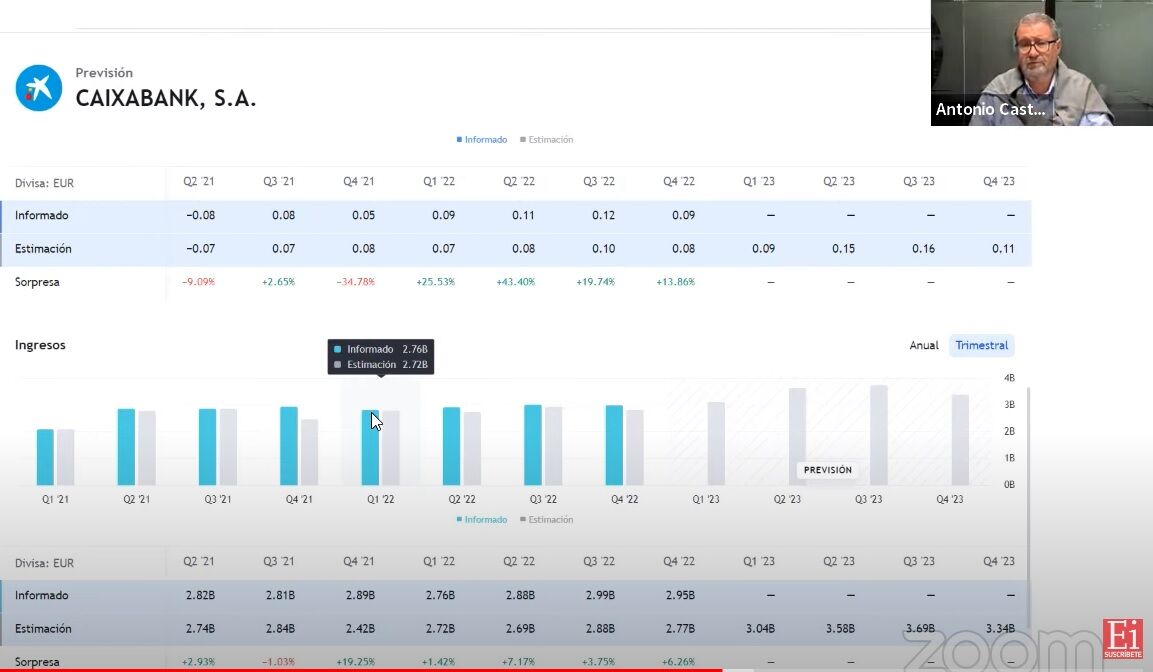Click the Sorpresa value -34.78%
Viewport: 1153px width, 672px height.
coord(355,282)
